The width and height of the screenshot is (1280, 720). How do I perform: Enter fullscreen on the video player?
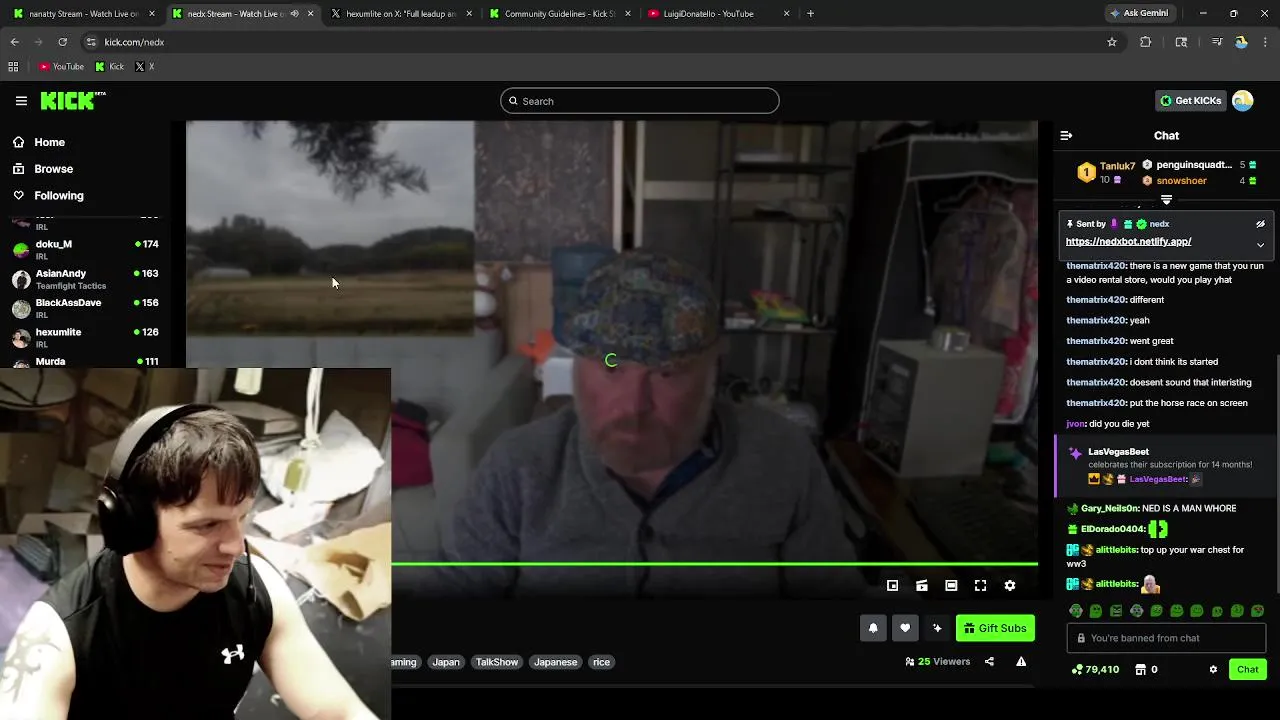[x=980, y=586]
